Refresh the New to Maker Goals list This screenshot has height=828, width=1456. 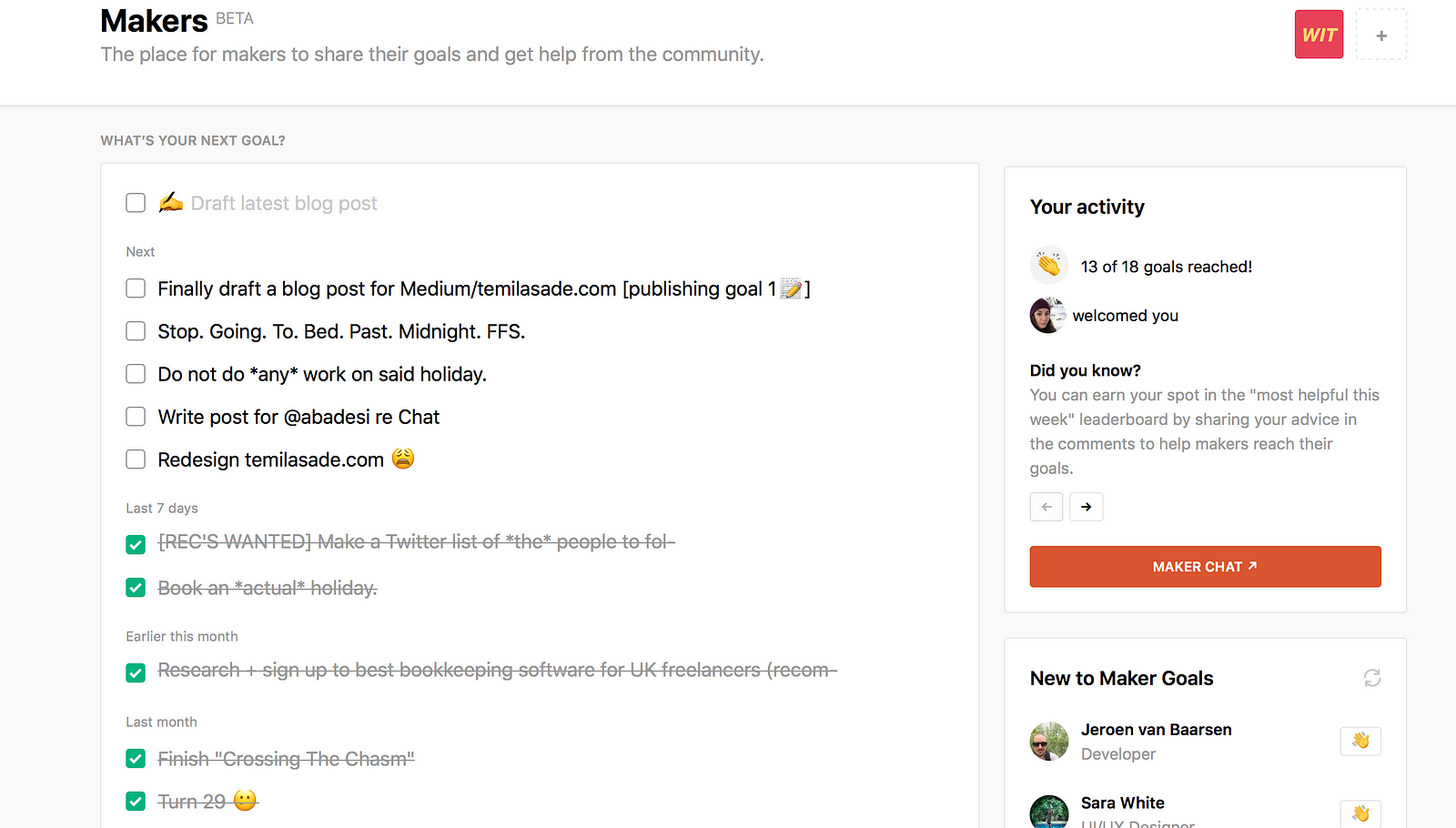pyautogui.click(x=1372, y=678)
